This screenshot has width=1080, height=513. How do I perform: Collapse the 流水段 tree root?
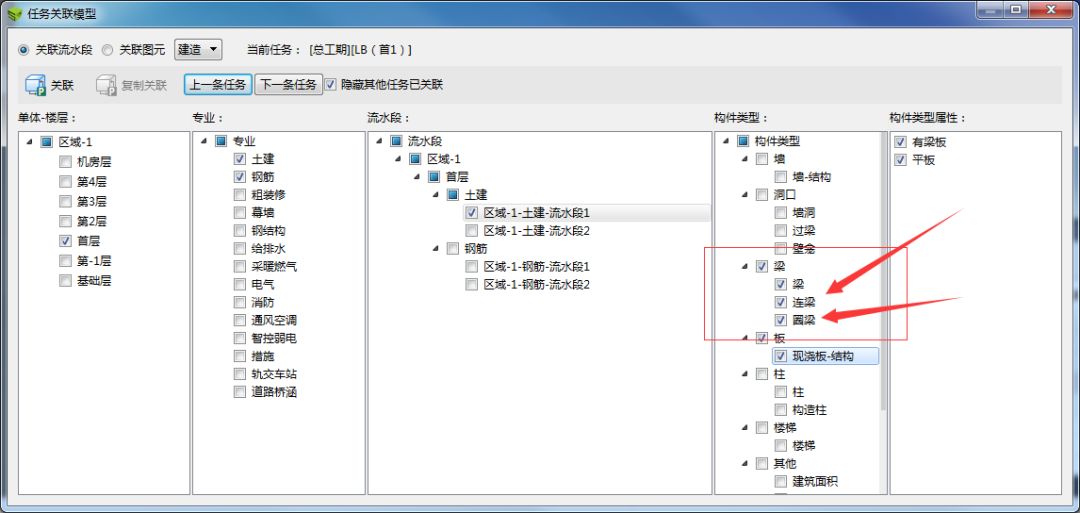click(379, 141)
